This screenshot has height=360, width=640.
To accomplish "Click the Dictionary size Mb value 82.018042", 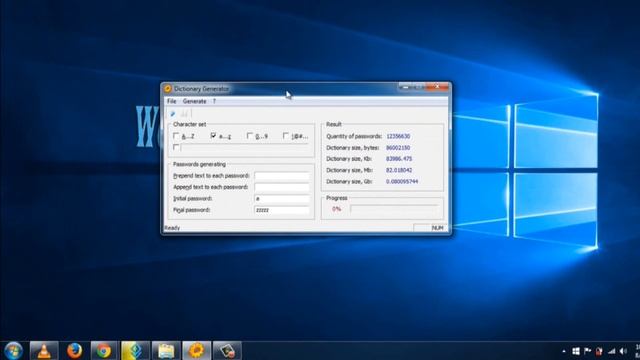I will tap(399, 170).
